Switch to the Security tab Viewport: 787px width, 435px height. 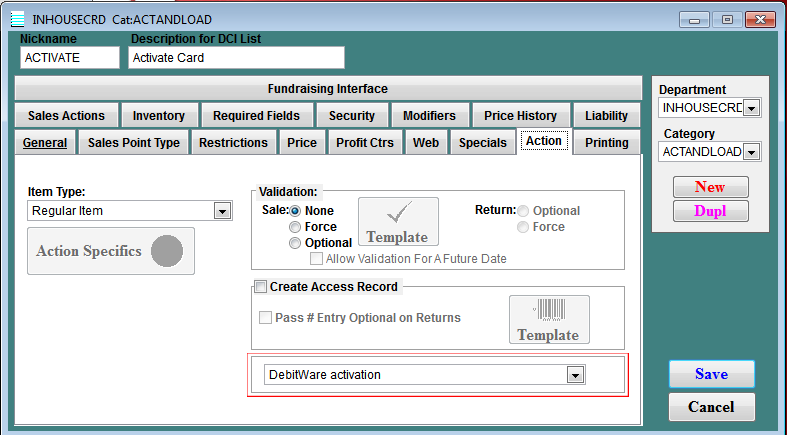click(352, 115)
